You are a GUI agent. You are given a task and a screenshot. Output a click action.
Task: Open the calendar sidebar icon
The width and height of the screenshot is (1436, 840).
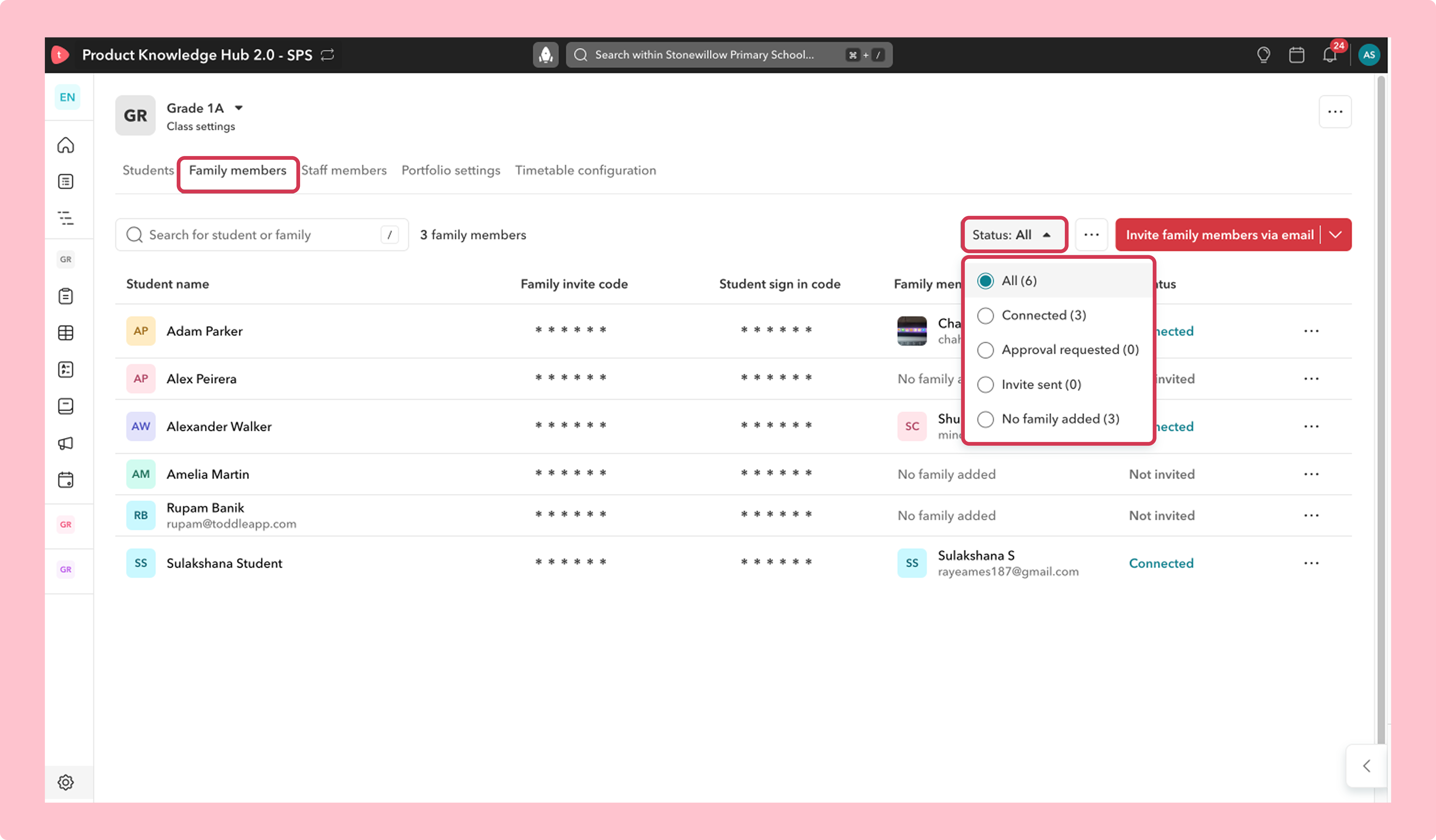[65, 480]
